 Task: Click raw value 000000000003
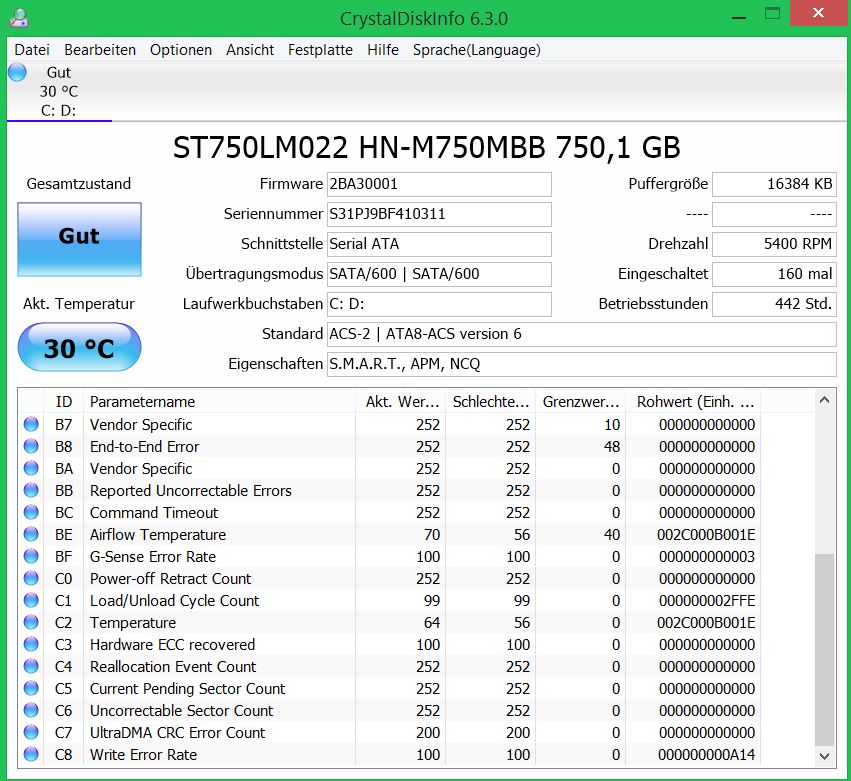coord(707,557)
